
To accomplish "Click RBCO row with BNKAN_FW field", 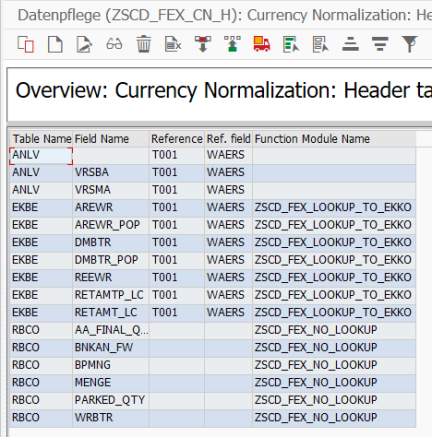I will [x=213, y=348].
